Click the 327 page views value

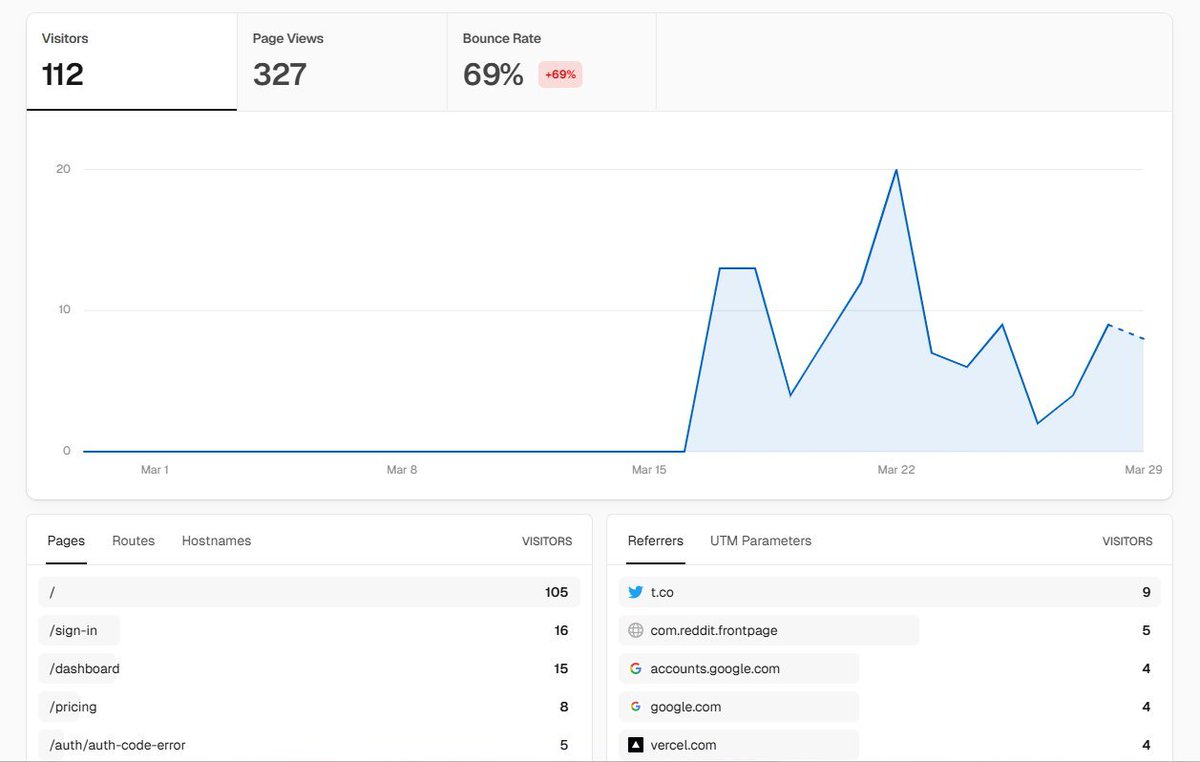(x=280, y=75)
